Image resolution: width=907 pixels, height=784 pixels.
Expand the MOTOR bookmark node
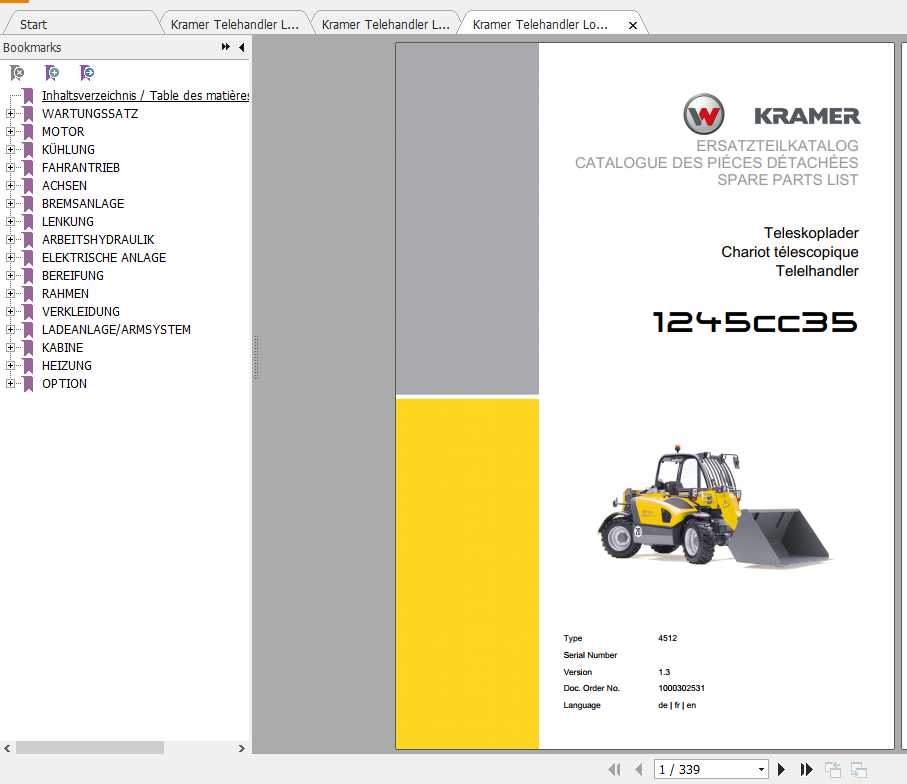[10, 131]
